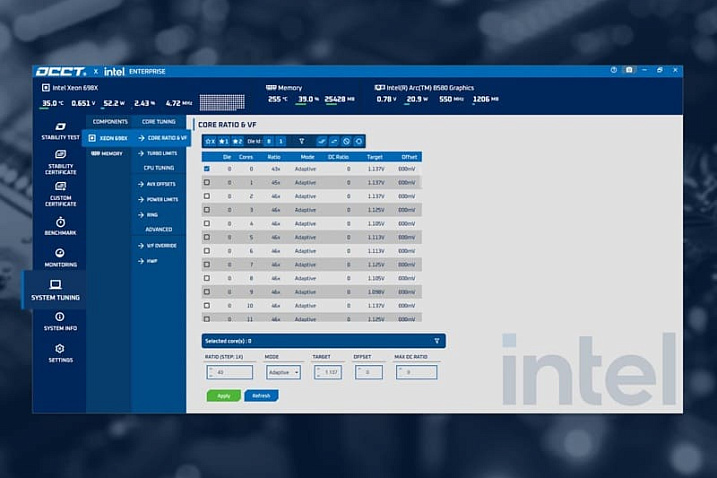Open HWP menu item
Screen dimensions: 717x478
coord(148,261)
